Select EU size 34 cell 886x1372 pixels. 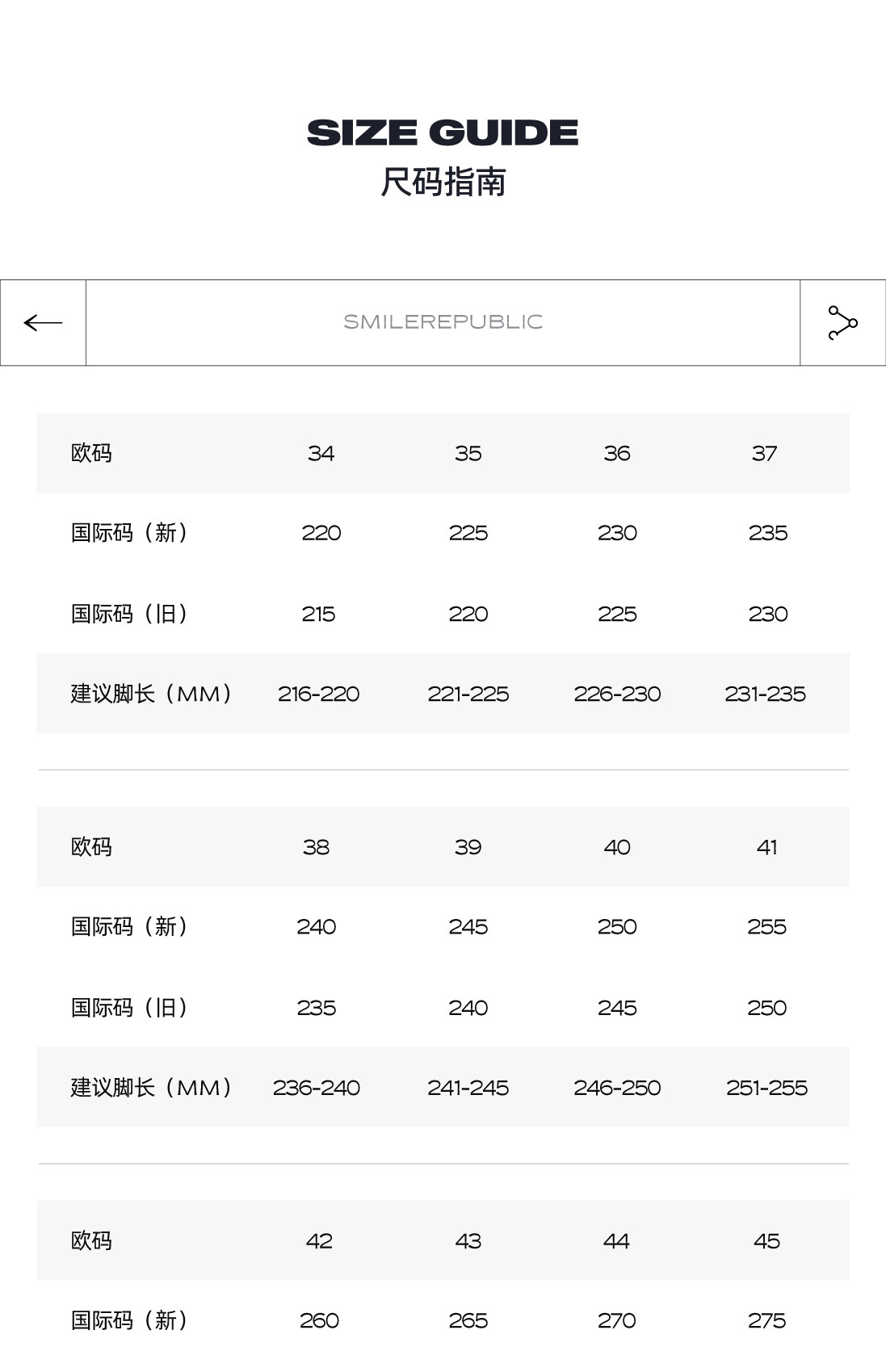tap(321, 453)
